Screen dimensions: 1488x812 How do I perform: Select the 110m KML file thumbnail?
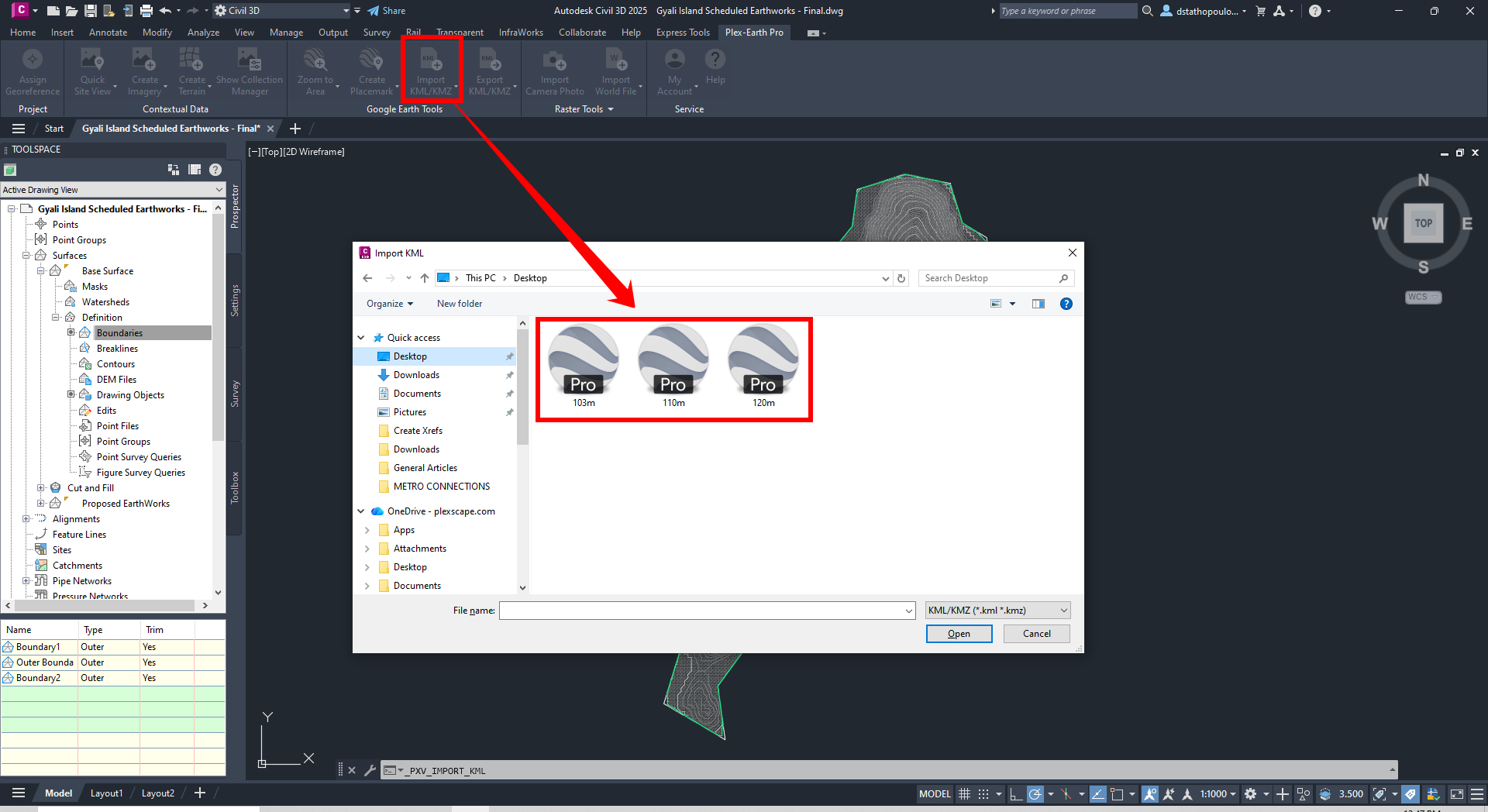tap(673, 366)
